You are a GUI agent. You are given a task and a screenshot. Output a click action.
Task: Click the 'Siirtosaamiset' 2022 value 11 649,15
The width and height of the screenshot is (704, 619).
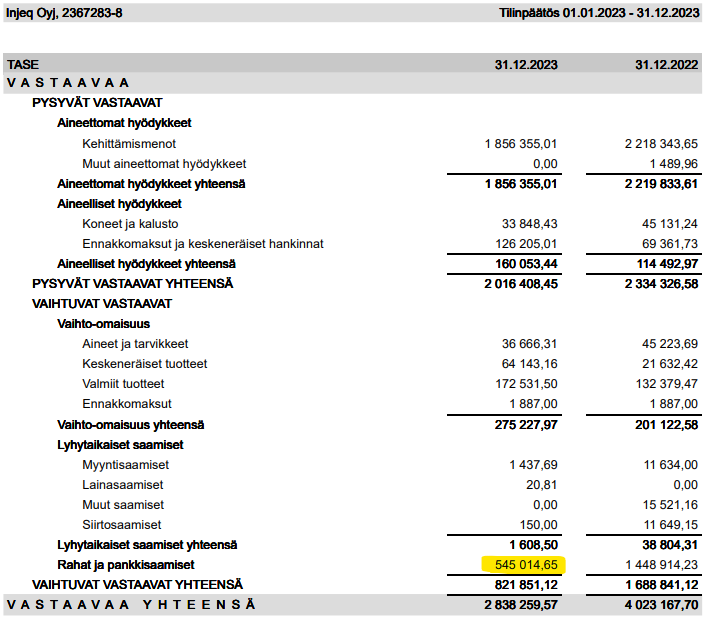(x=670, y=525)
